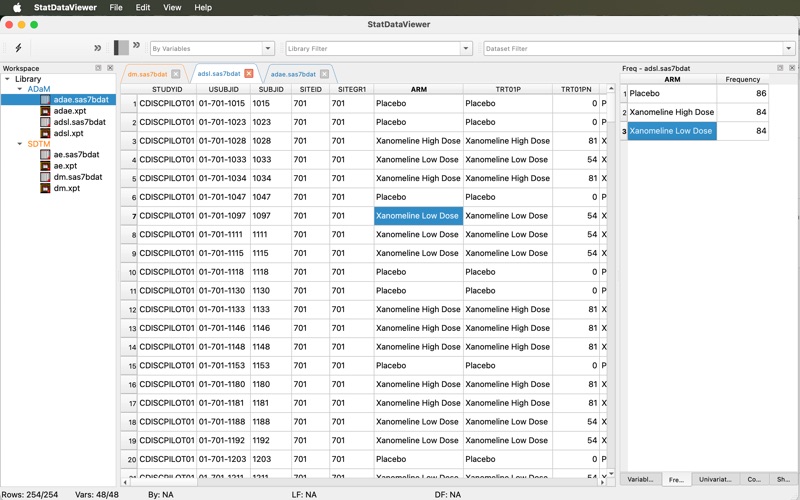
Task: Undock the Freq panel
Action: pos(780,68)
